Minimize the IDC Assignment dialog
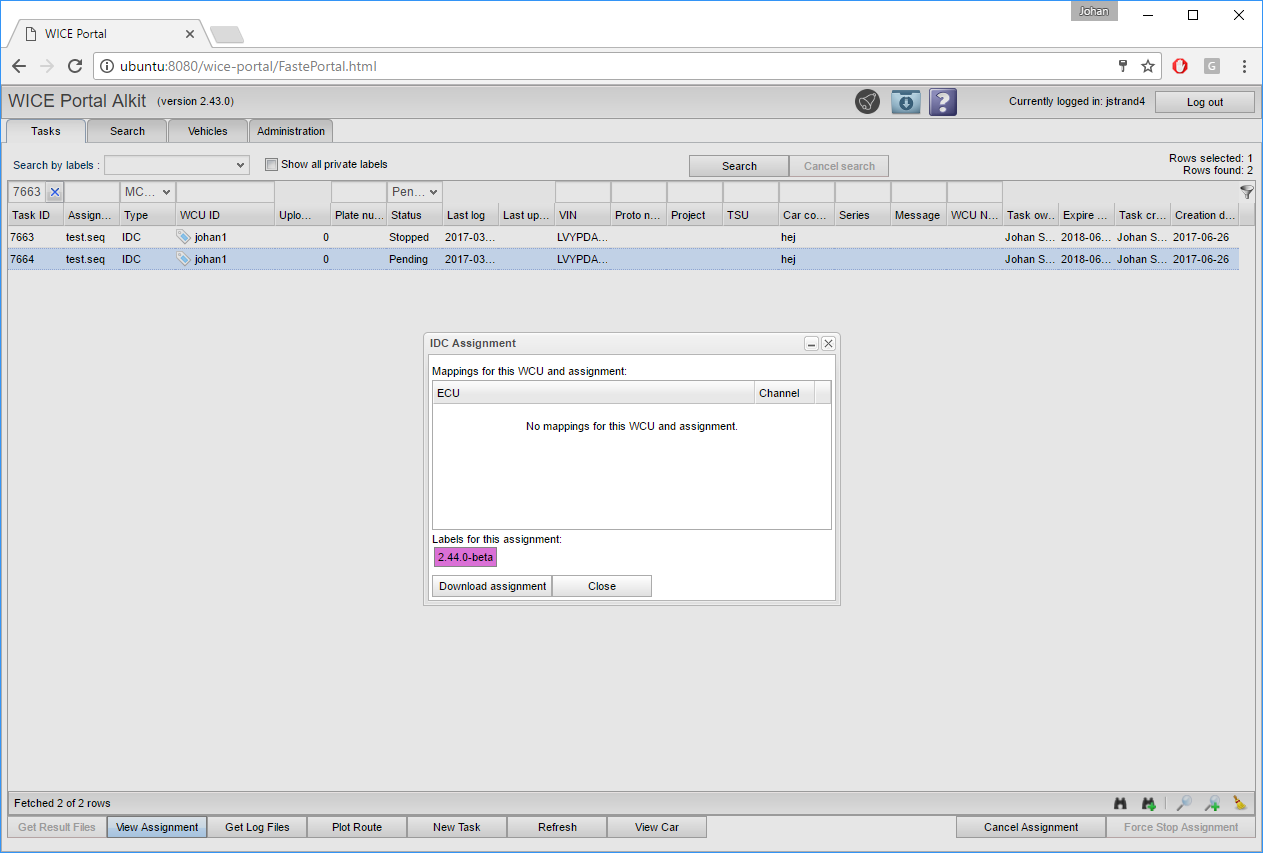Viewport: 1263px width, 853px height. [x=812, y=344]
